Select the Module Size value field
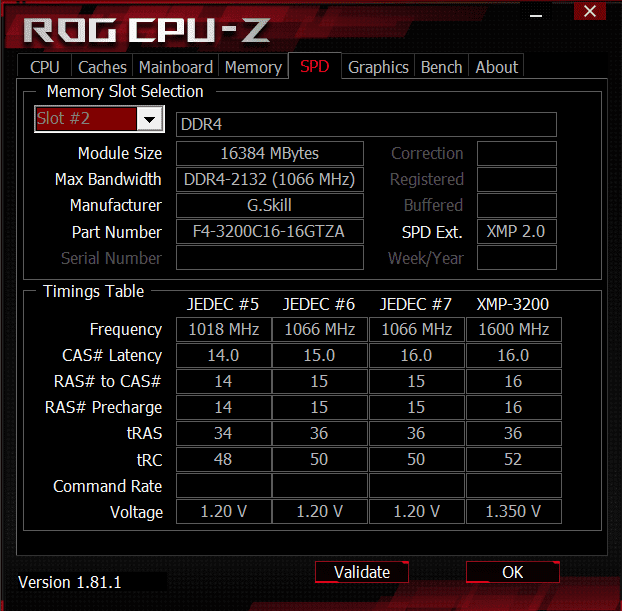Image resolution: width=622 pixels, height=611 pixels. tap(270, 154)
